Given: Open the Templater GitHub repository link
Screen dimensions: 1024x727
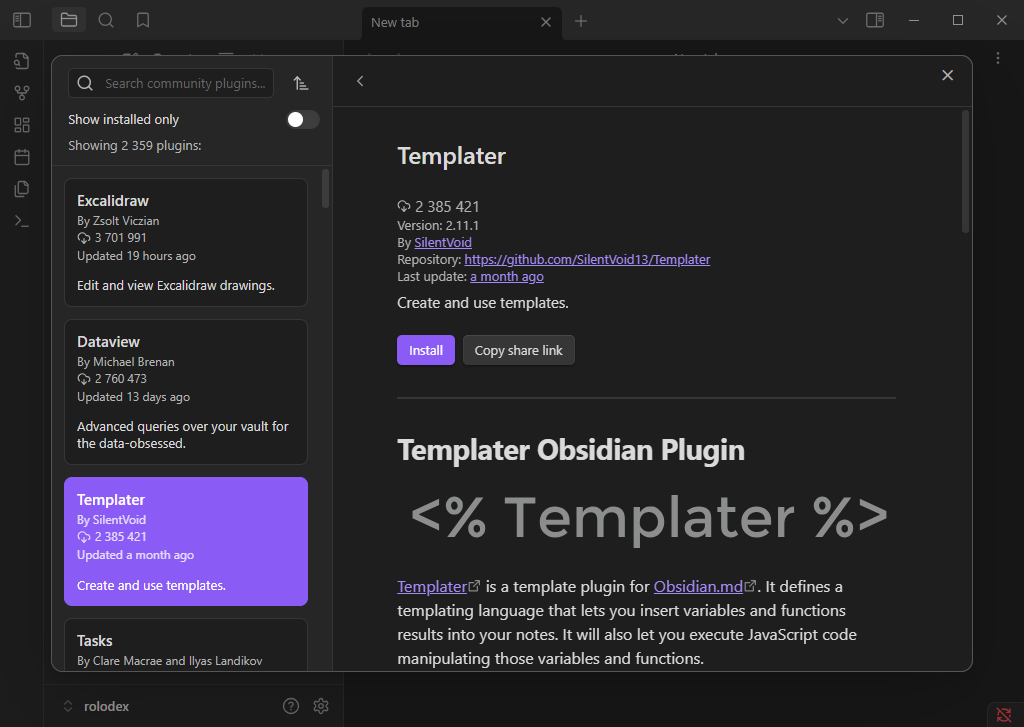Looking at the screenshot, I should tap(587, 259).
